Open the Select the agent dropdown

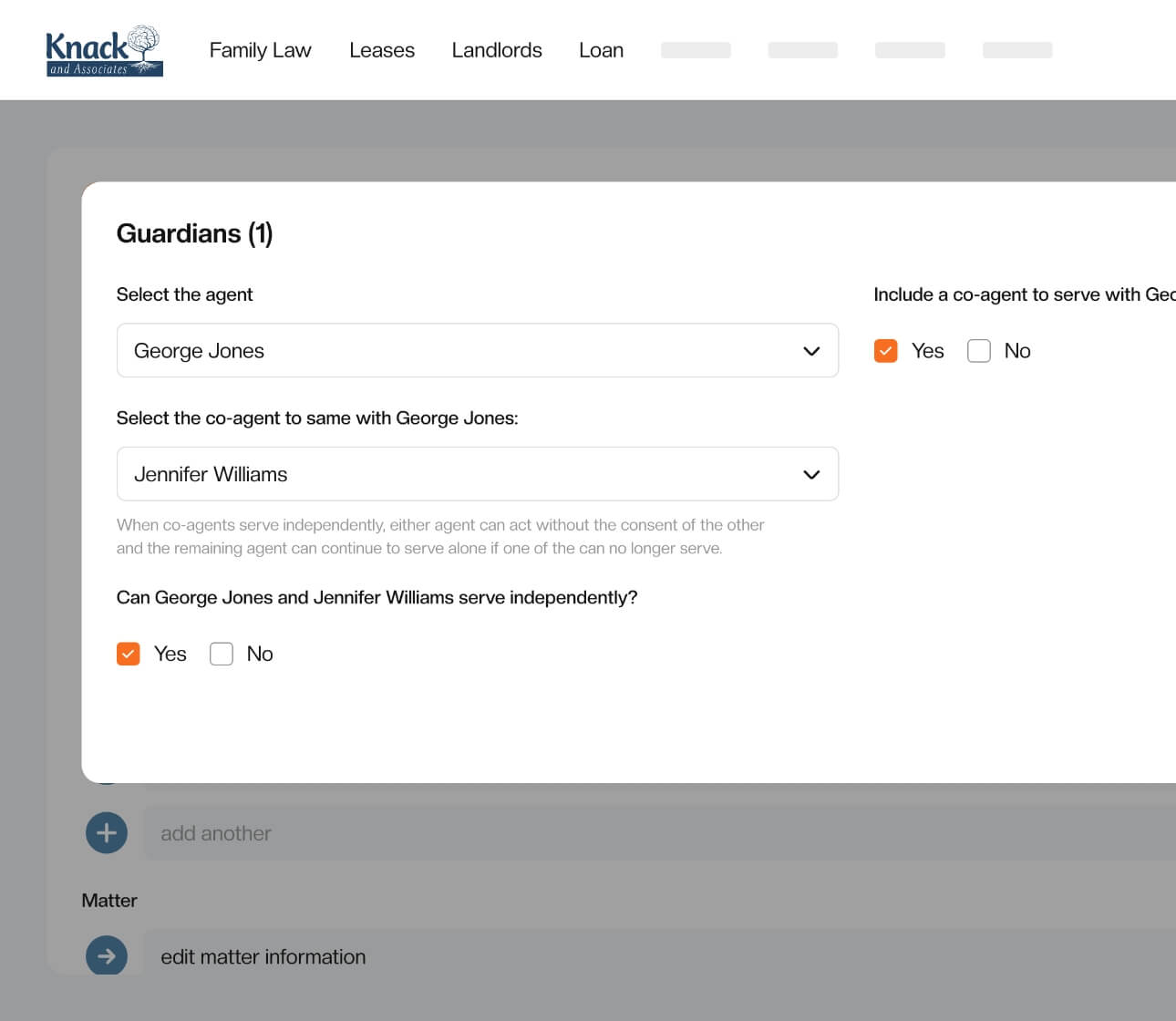click(456, 351)
